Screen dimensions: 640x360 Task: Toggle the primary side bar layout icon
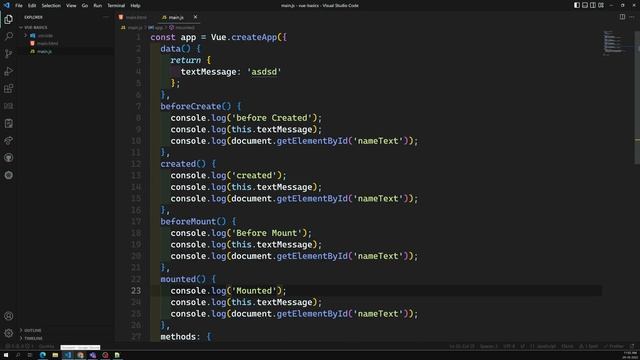coord(577,5)
